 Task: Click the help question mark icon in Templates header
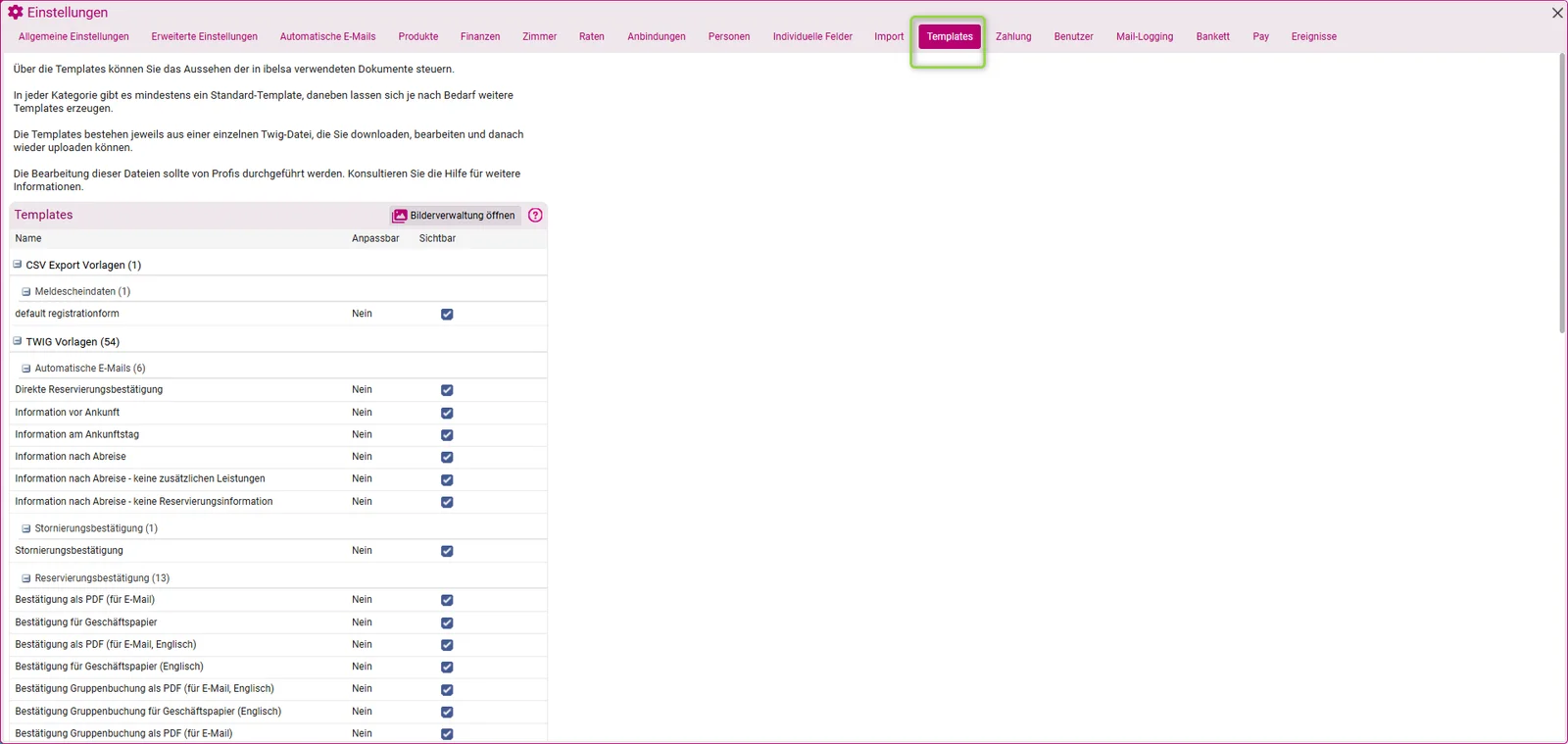tap(535, 216)
